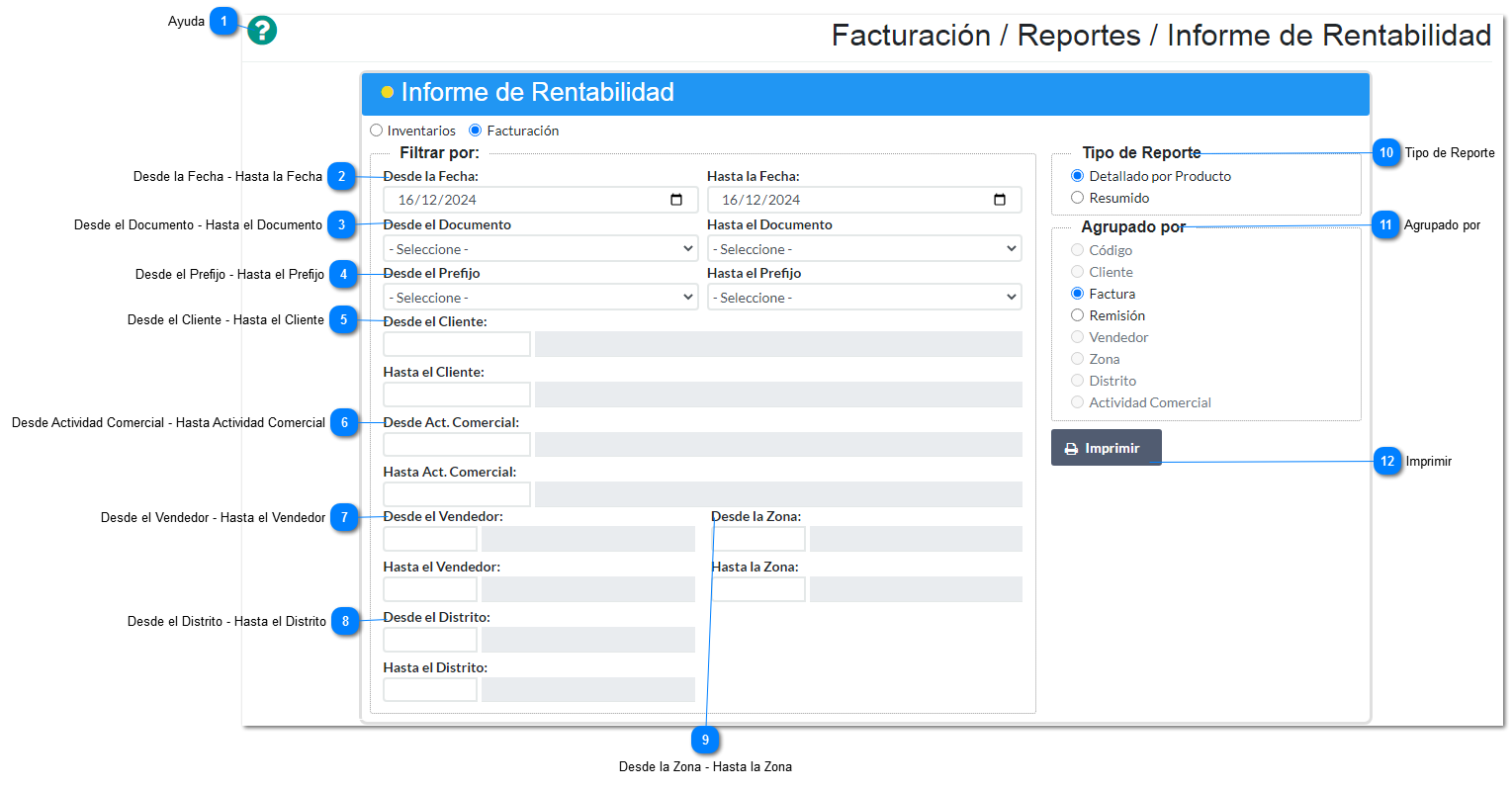Group by Factura radio option

[1077, 294]
